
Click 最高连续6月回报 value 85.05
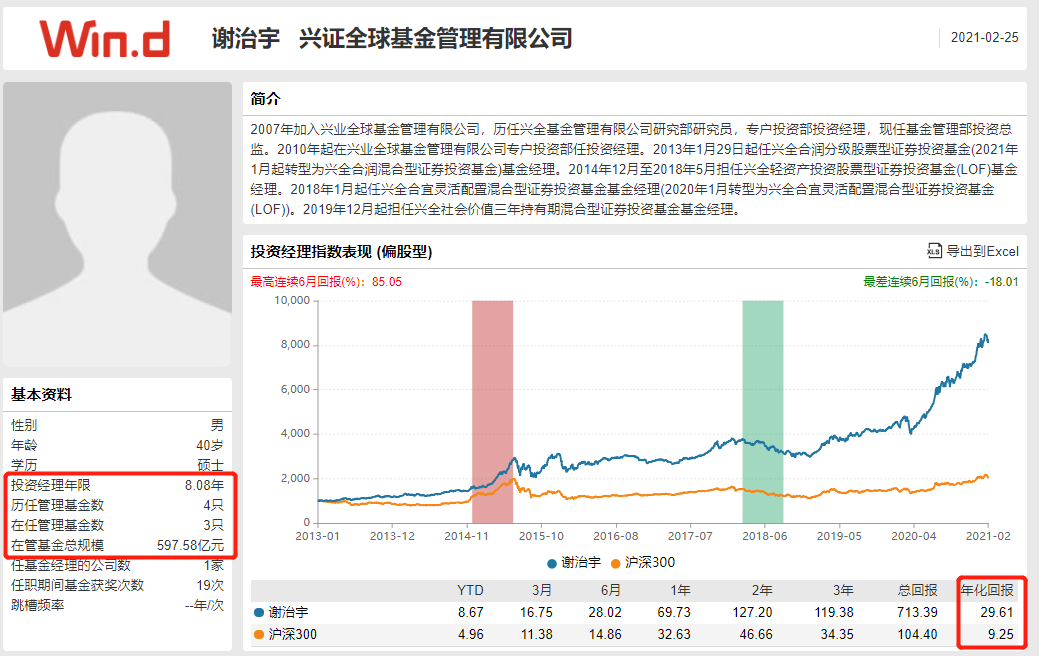pos(386,282)
